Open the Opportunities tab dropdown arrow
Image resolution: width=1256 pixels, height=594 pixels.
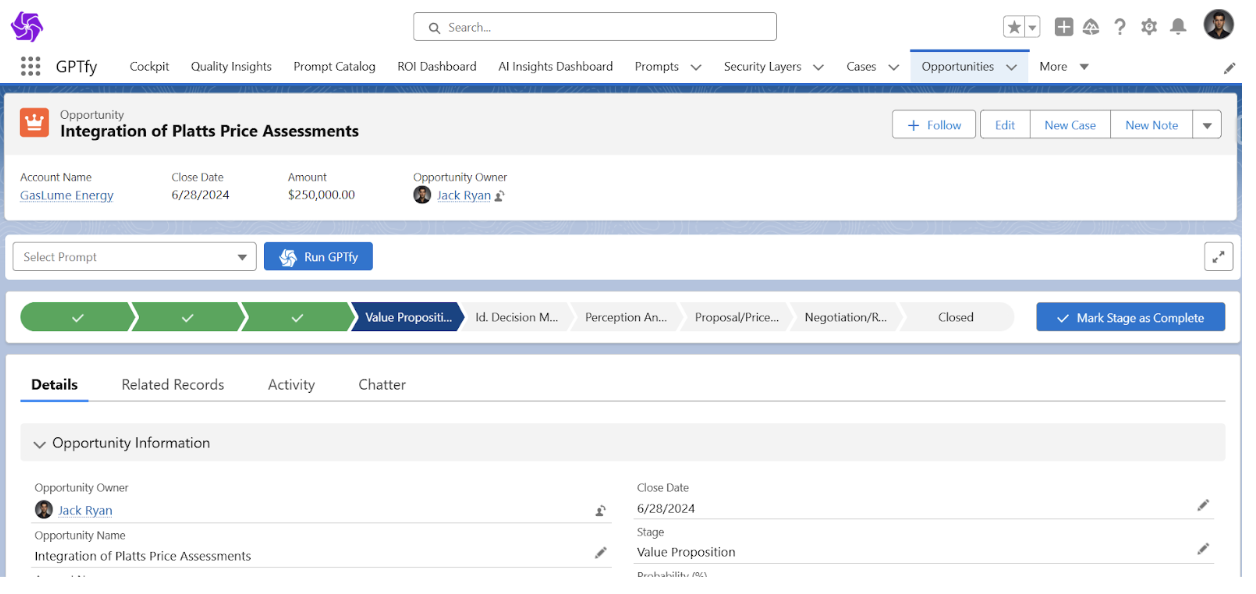(1010, 66)
